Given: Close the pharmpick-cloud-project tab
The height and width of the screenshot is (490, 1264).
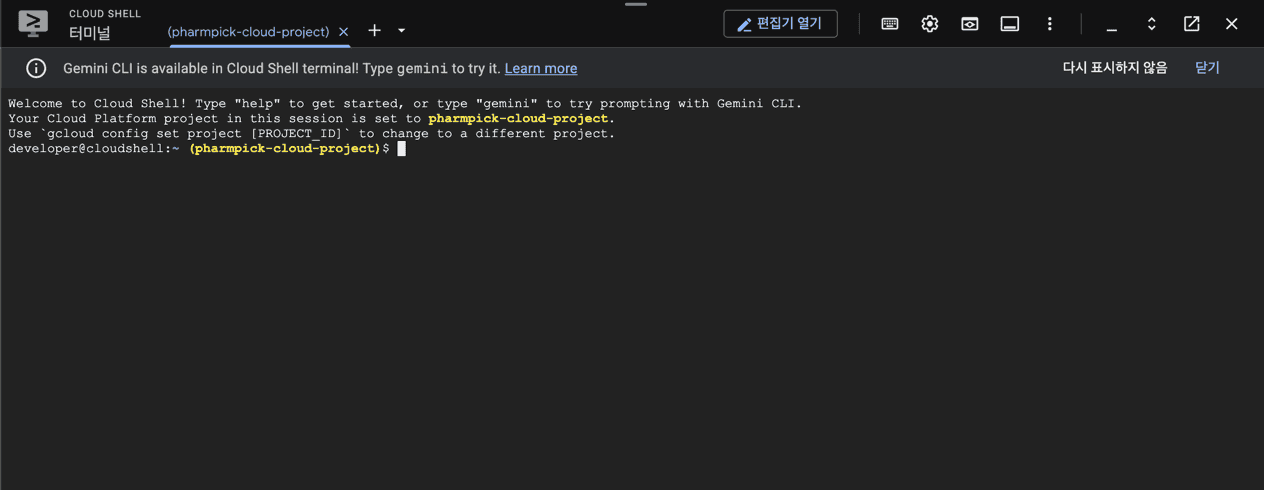Looking at the screenshot, I should click(343, 32).
